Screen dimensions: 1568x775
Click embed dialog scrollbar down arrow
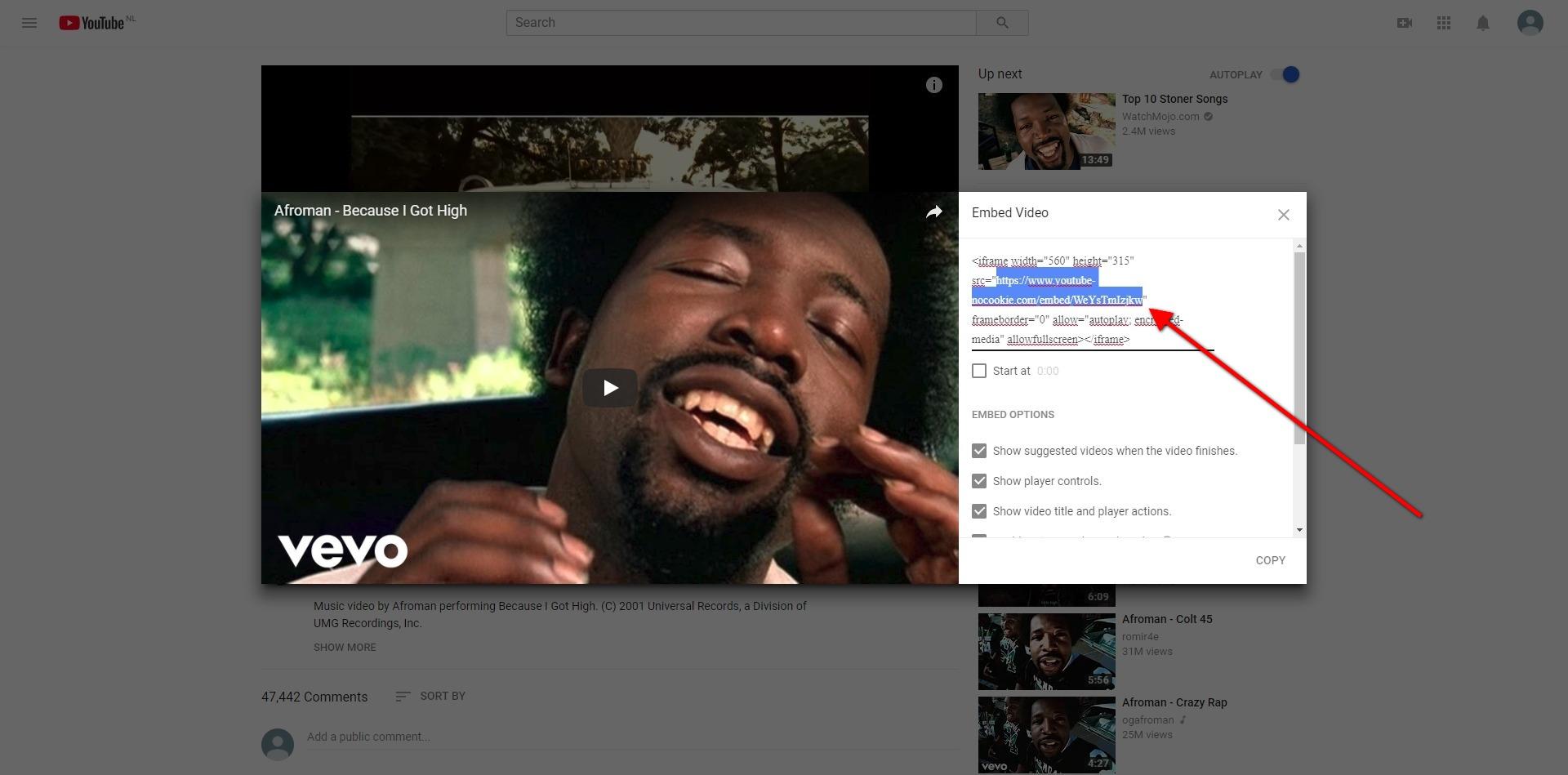click(1299, 530)
